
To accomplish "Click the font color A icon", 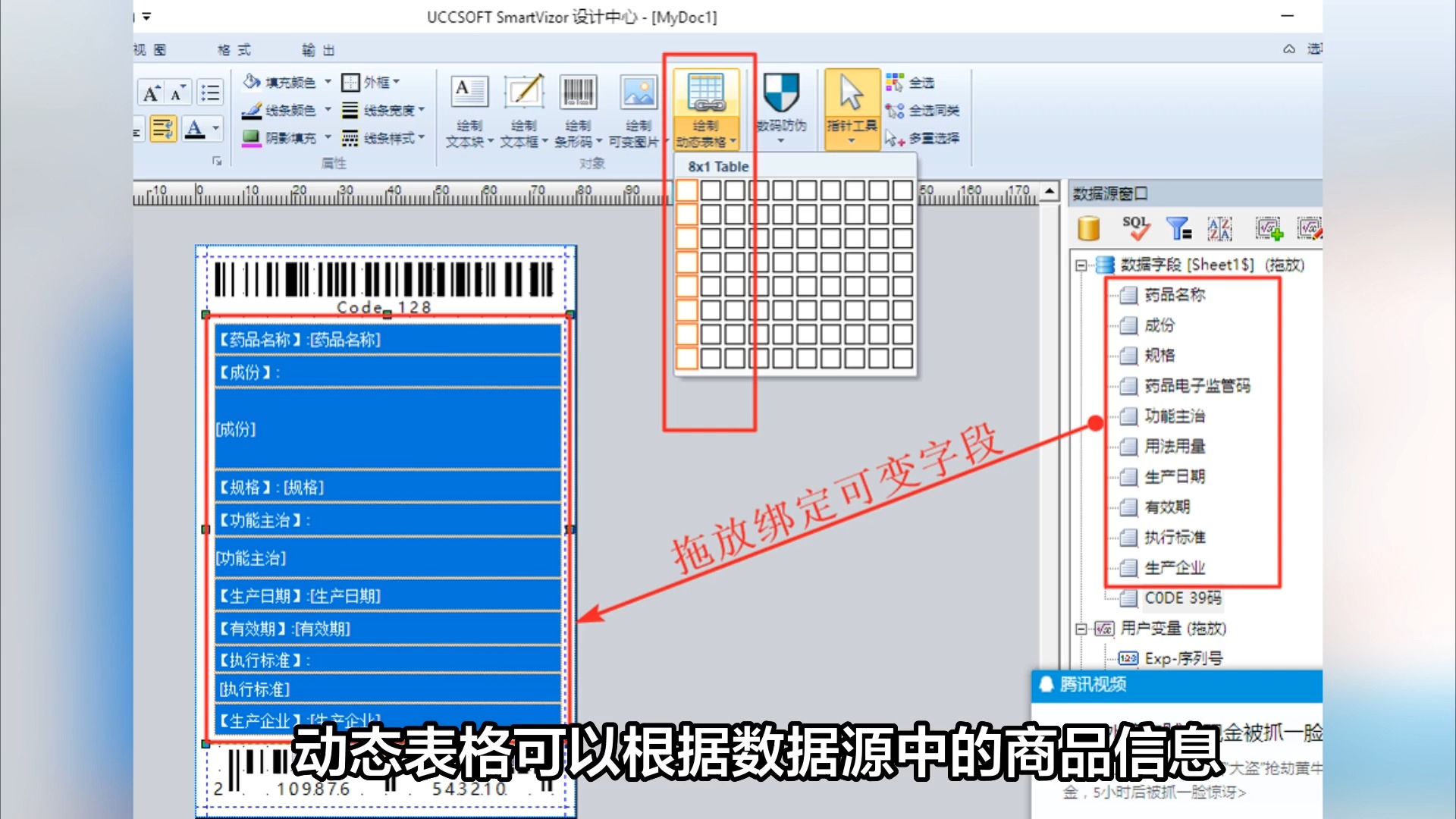I will [x=196, y=129].
